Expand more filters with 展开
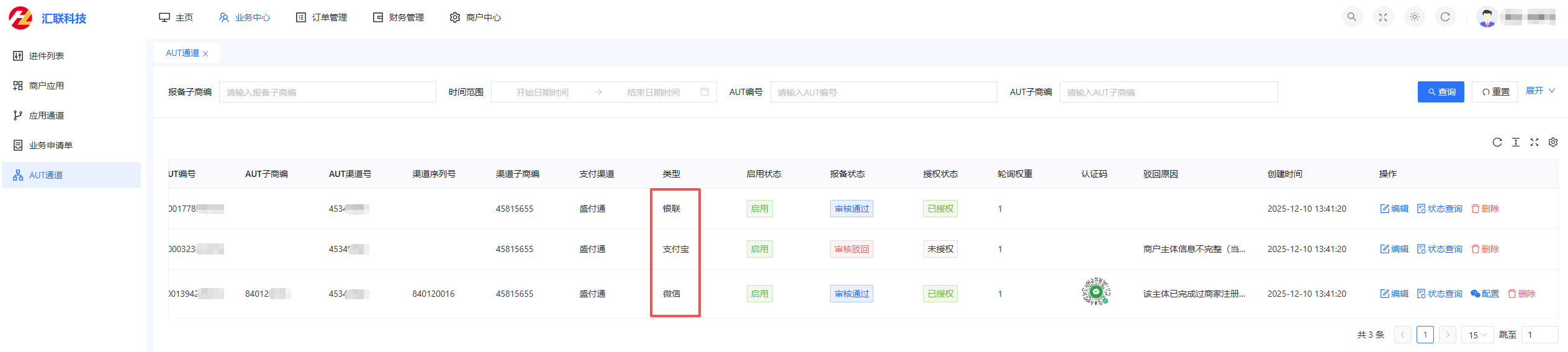The height and width of the screenshot is (352, 1568). 1540,91
